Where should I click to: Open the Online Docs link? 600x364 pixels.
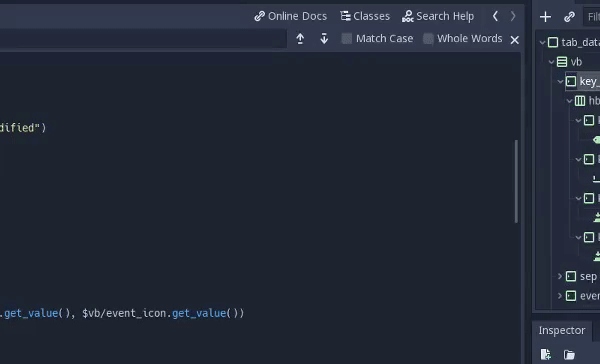pos(290,16)
